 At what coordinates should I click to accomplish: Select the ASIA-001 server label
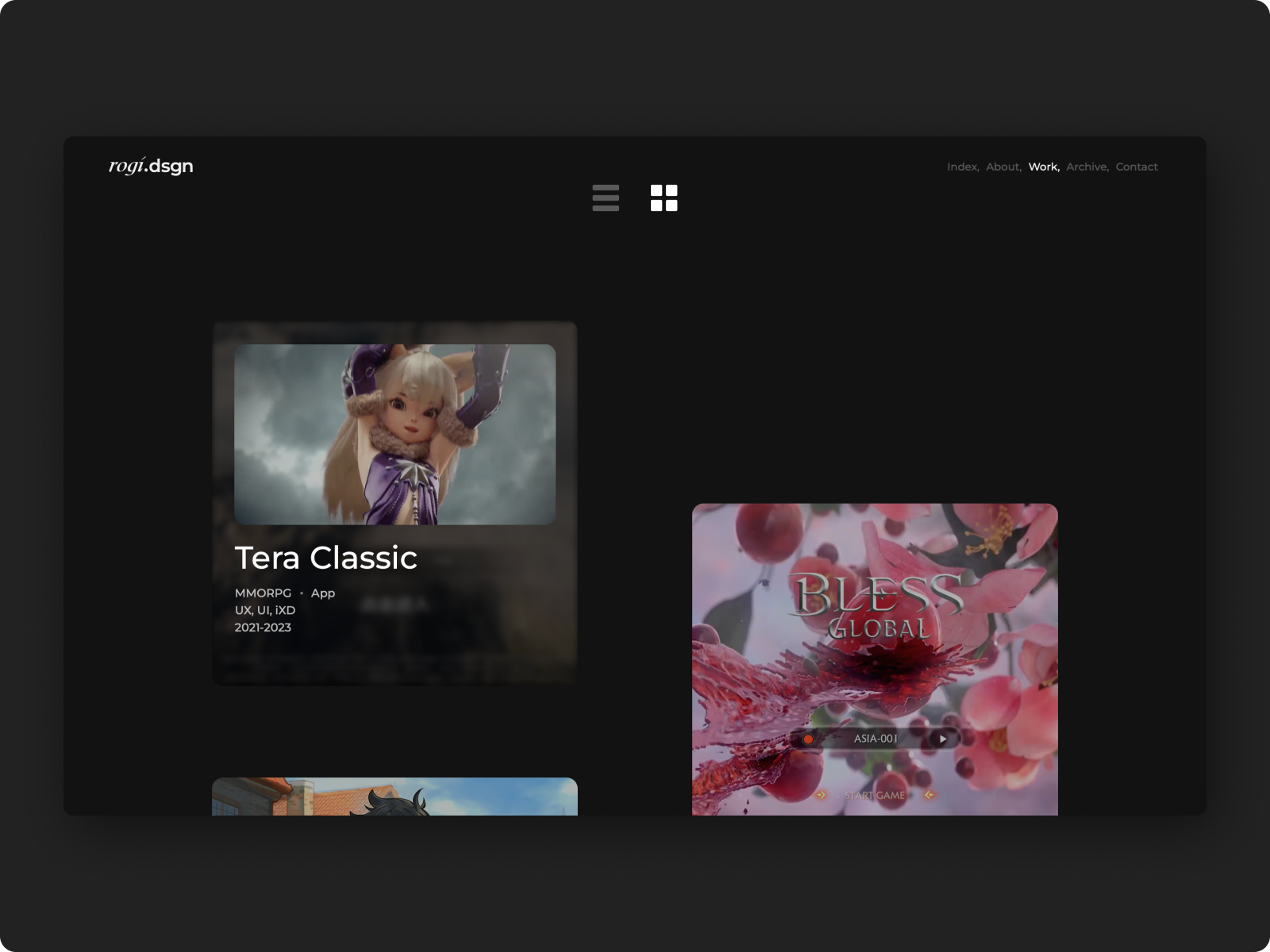tap(876, 739)
